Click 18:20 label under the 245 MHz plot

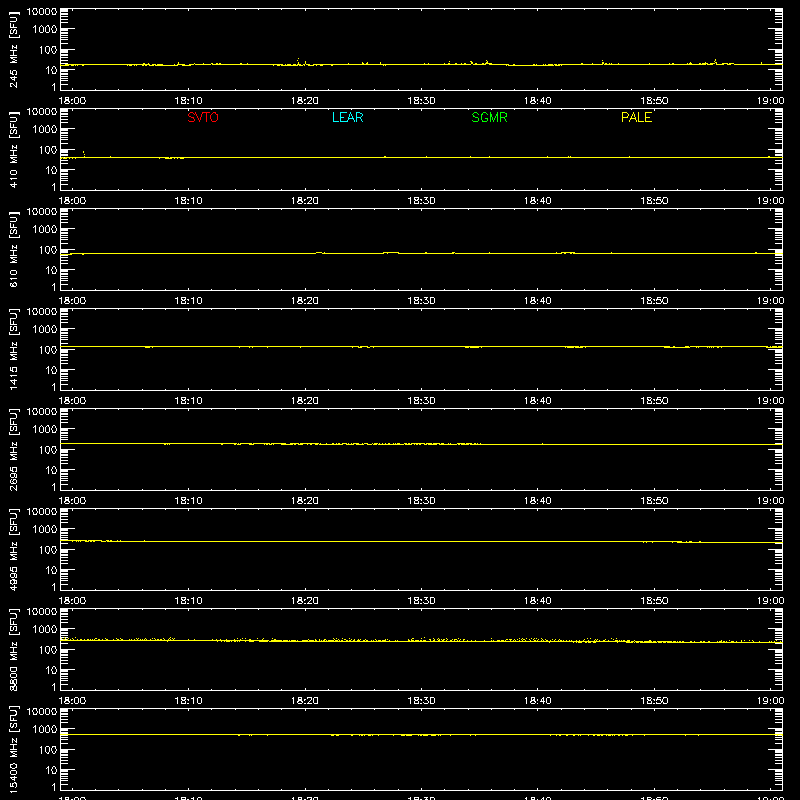(305, 101)
